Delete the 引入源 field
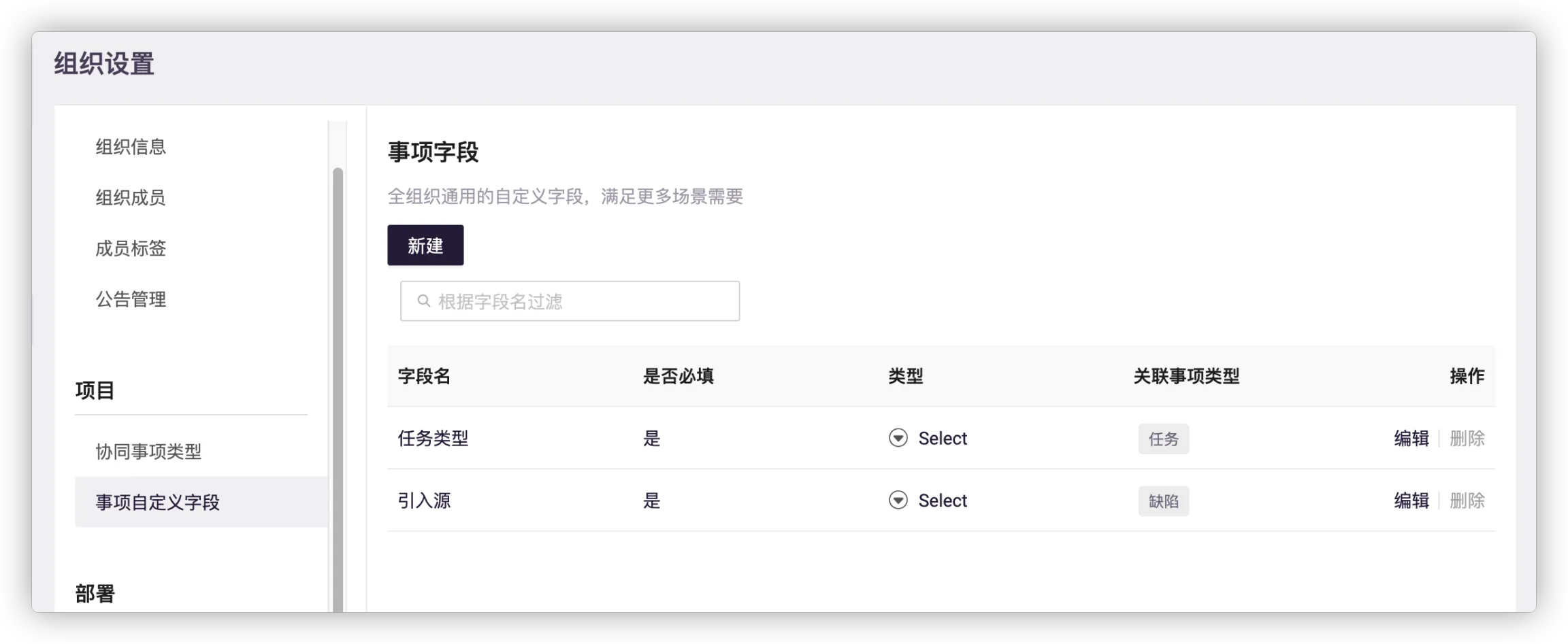Viewport: 1568px width, 644px height. [1467, 501]
